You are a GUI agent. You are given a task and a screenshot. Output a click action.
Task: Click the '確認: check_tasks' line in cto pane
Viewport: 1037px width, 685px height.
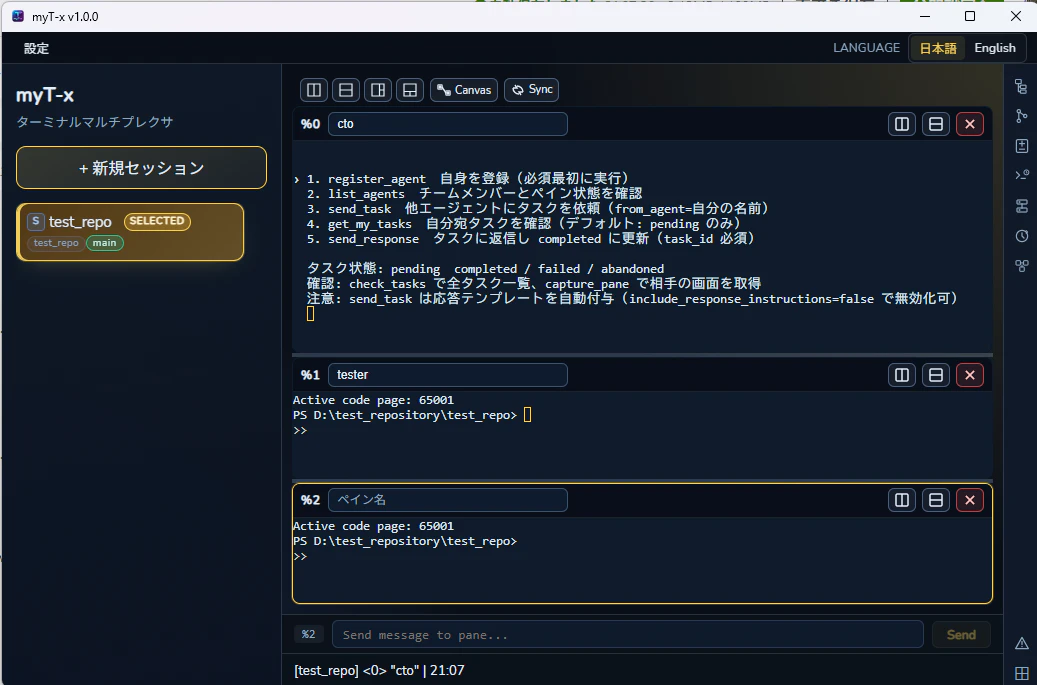(x=534, y=284)
